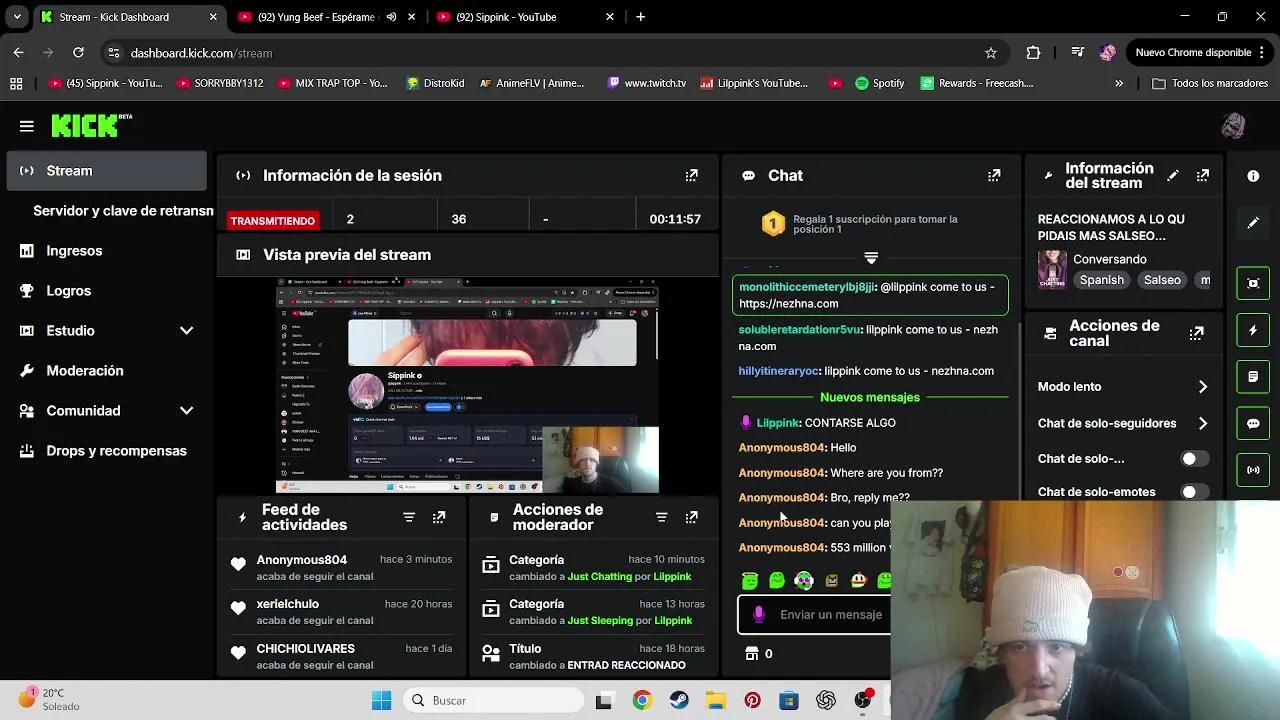
Task: Toggle activity feed lightning widget in sidebar
Action: coord(1253,330)
